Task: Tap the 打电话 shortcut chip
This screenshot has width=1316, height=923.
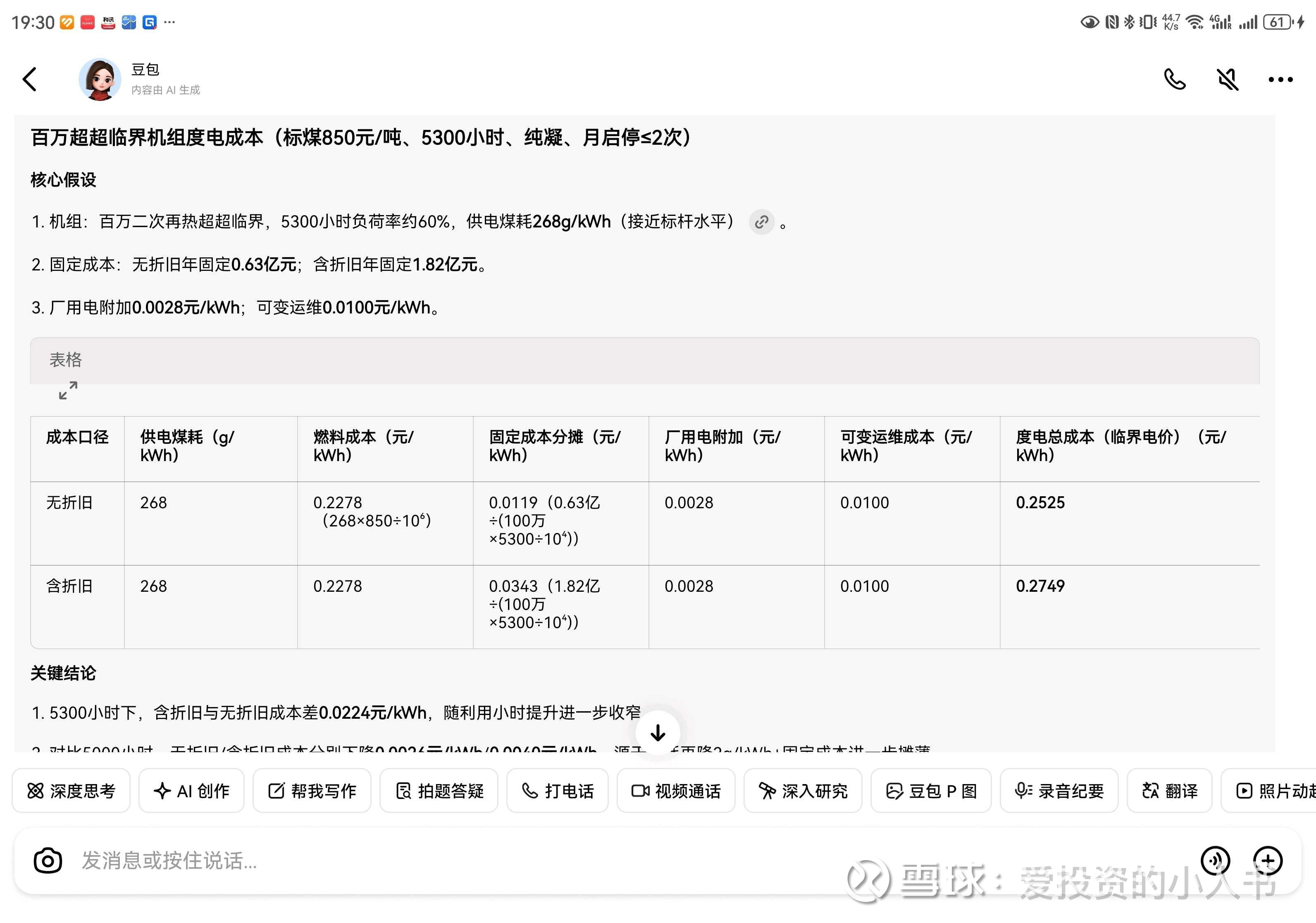Action: coord(557,791)
